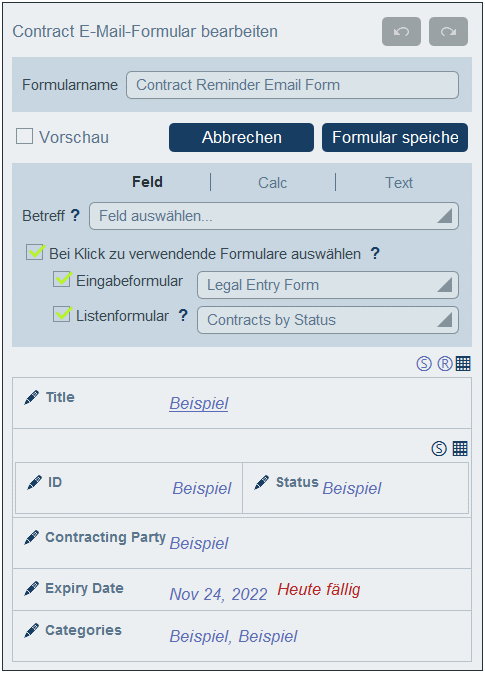Click the undo arrow button

pos(401,32)
